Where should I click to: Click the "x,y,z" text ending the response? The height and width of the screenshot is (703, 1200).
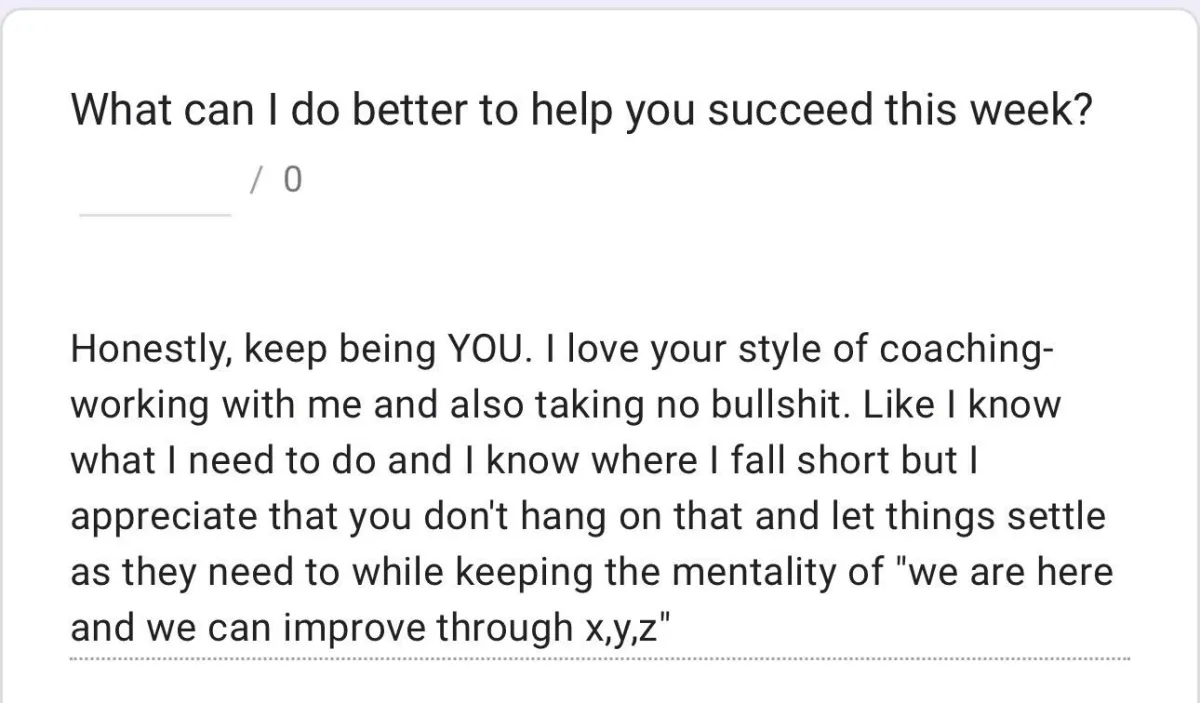619,630
